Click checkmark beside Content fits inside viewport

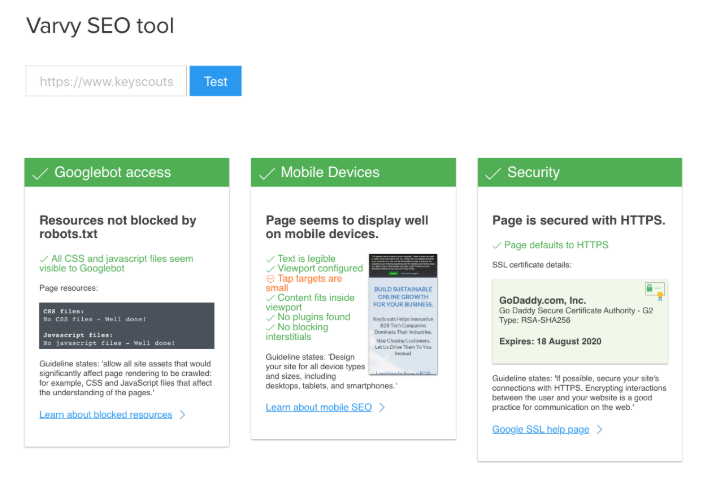(x=270, y=298)
